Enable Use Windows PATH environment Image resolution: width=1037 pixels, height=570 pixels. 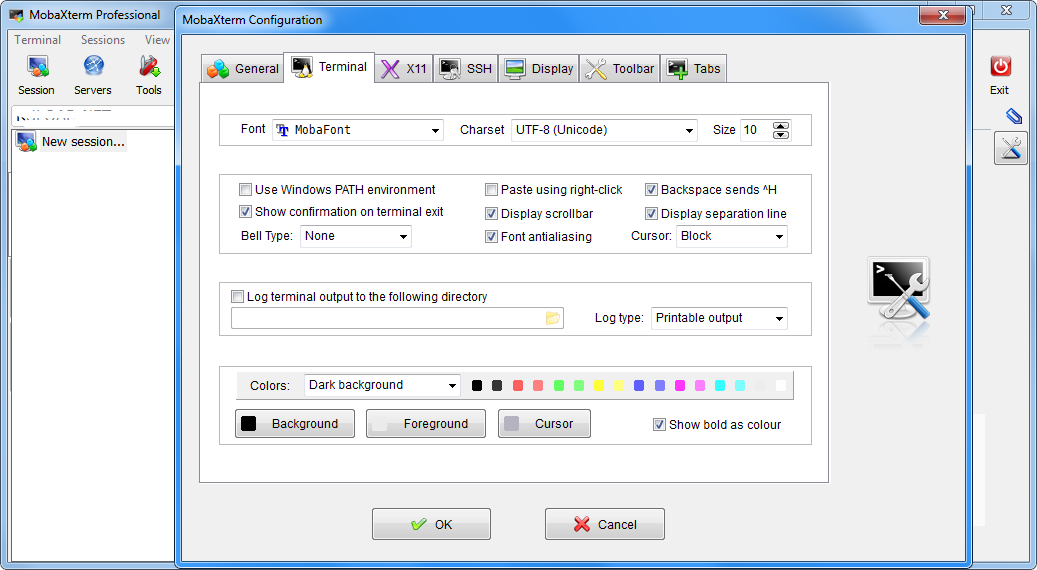(x=245, y=190)
